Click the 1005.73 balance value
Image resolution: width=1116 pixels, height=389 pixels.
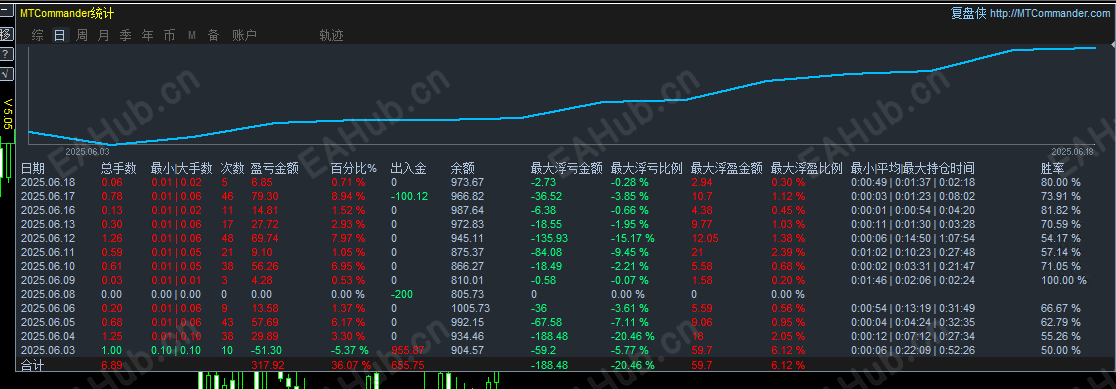pyautogui.click(x=470, y=308)
